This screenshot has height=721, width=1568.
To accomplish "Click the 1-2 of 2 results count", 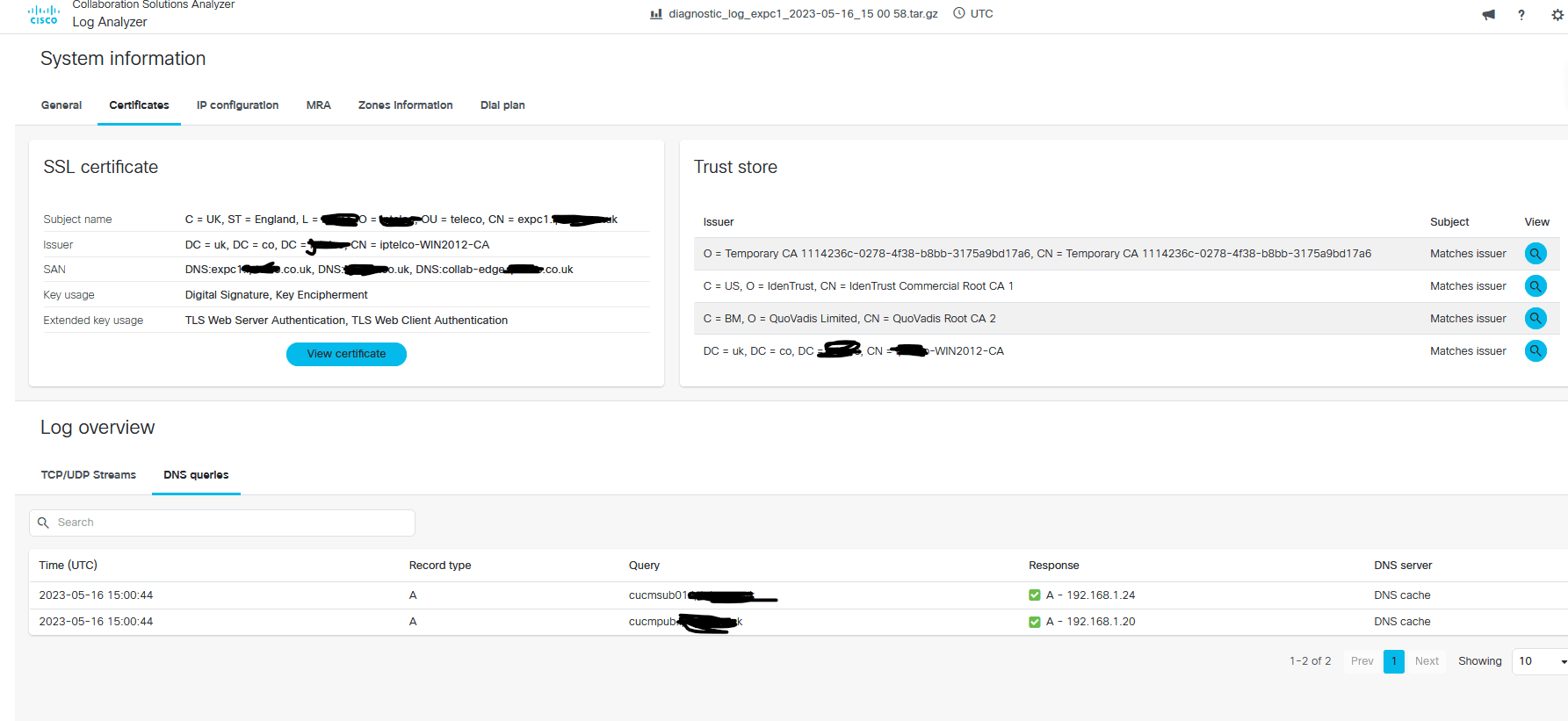I will (1310, 661).
